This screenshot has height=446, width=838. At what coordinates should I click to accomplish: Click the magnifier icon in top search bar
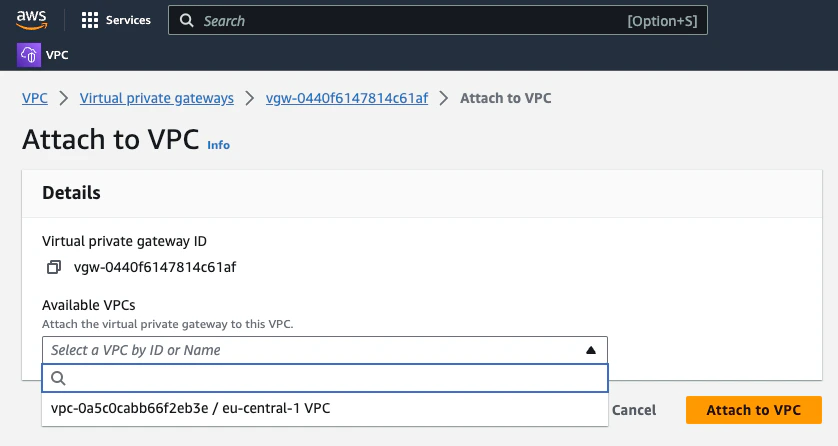coord(187,21)
